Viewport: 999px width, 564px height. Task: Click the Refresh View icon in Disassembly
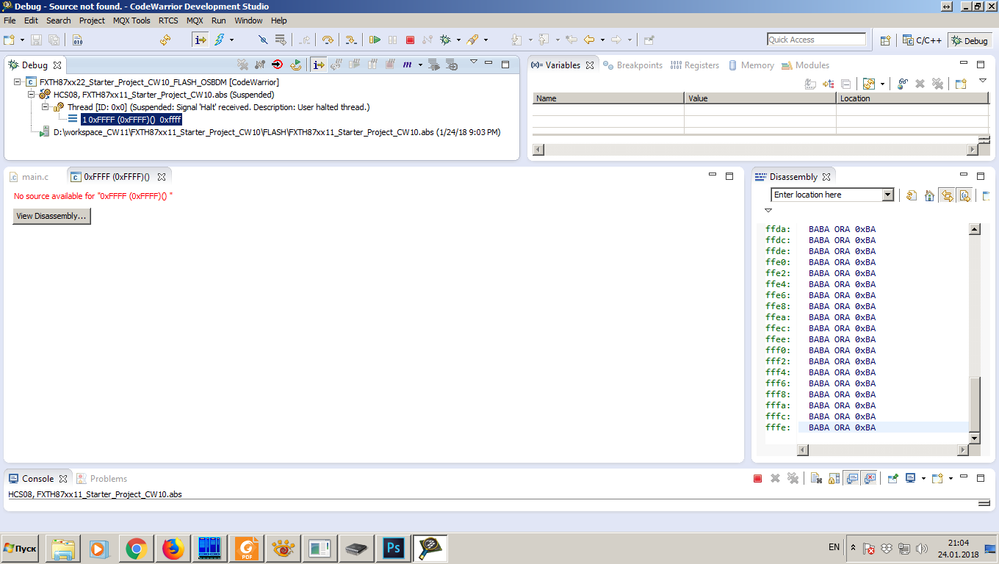(x=911, y=195)
